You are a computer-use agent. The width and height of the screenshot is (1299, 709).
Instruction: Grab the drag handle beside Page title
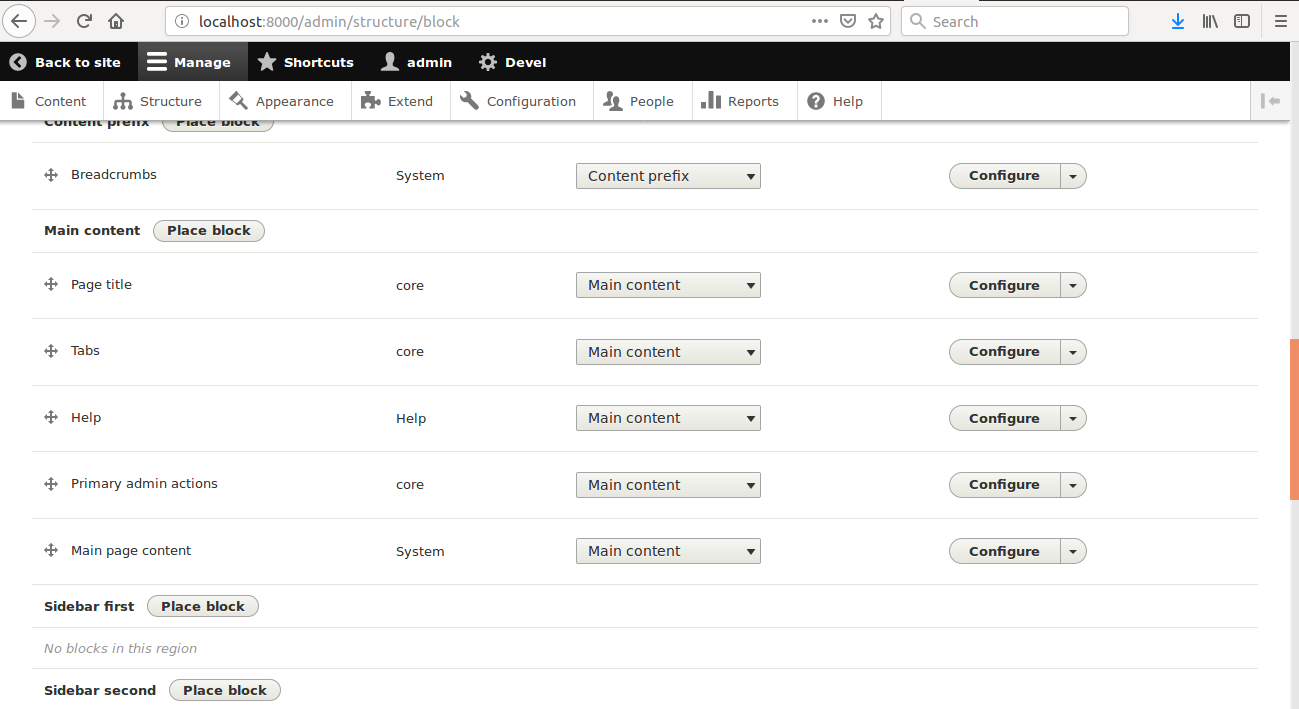coord(50,284)
